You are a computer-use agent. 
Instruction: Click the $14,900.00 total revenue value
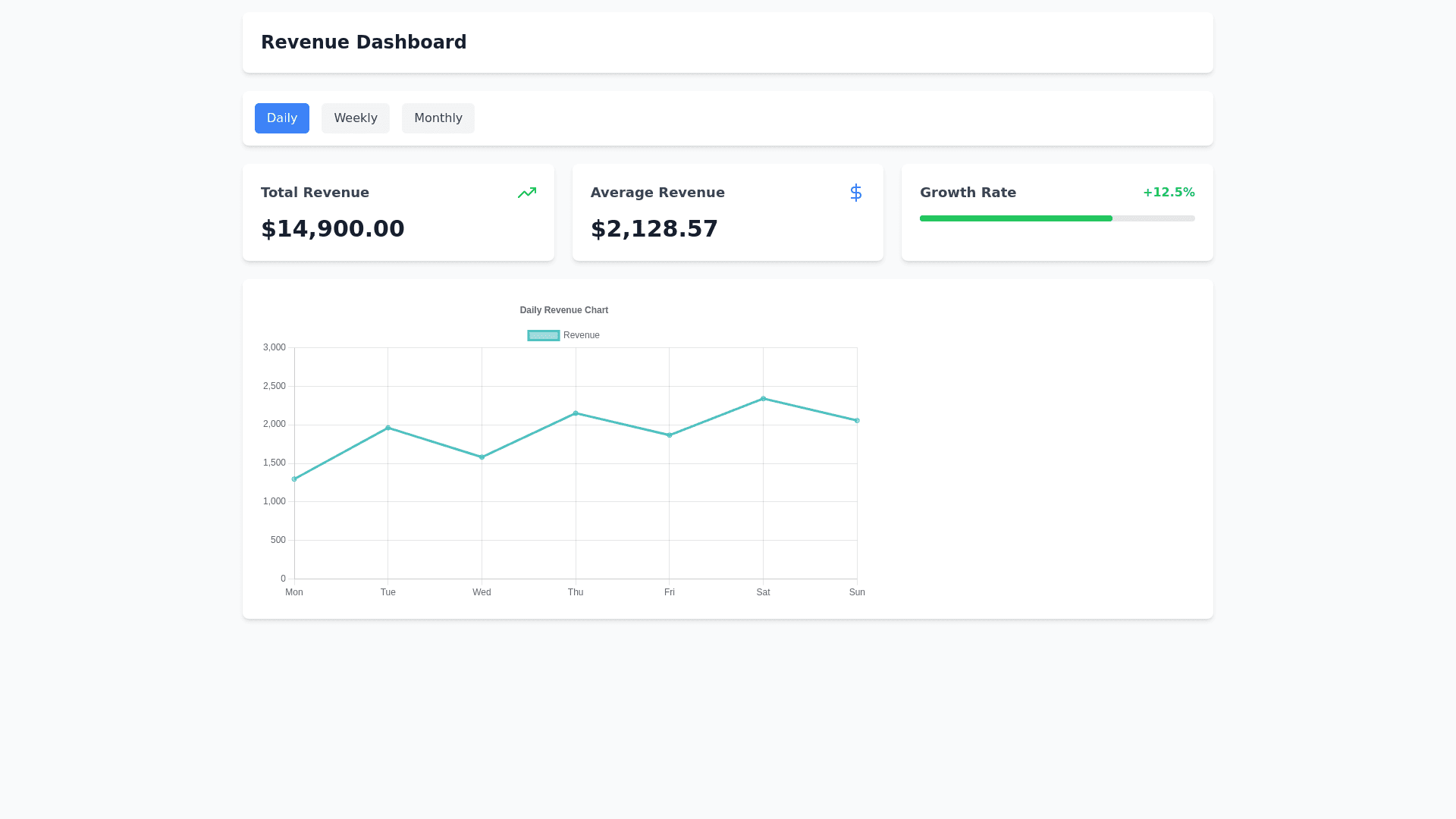[x=332, y=229]
